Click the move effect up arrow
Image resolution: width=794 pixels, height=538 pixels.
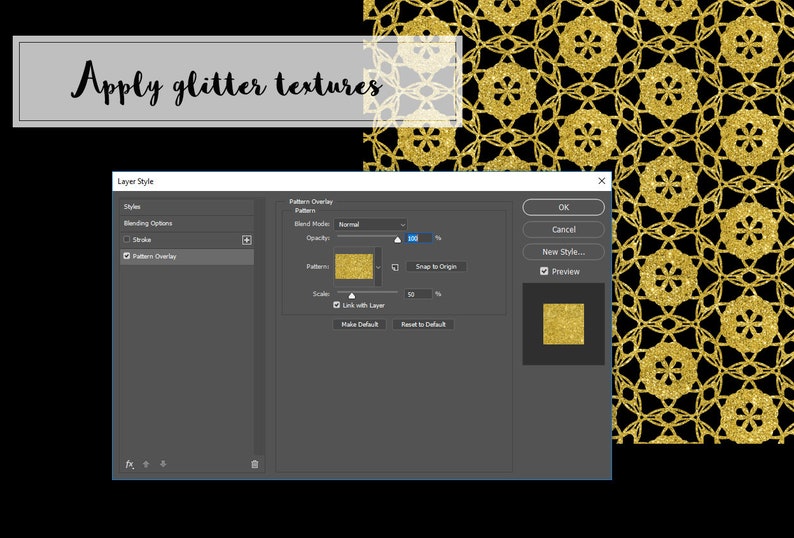[x=146, y=464]
